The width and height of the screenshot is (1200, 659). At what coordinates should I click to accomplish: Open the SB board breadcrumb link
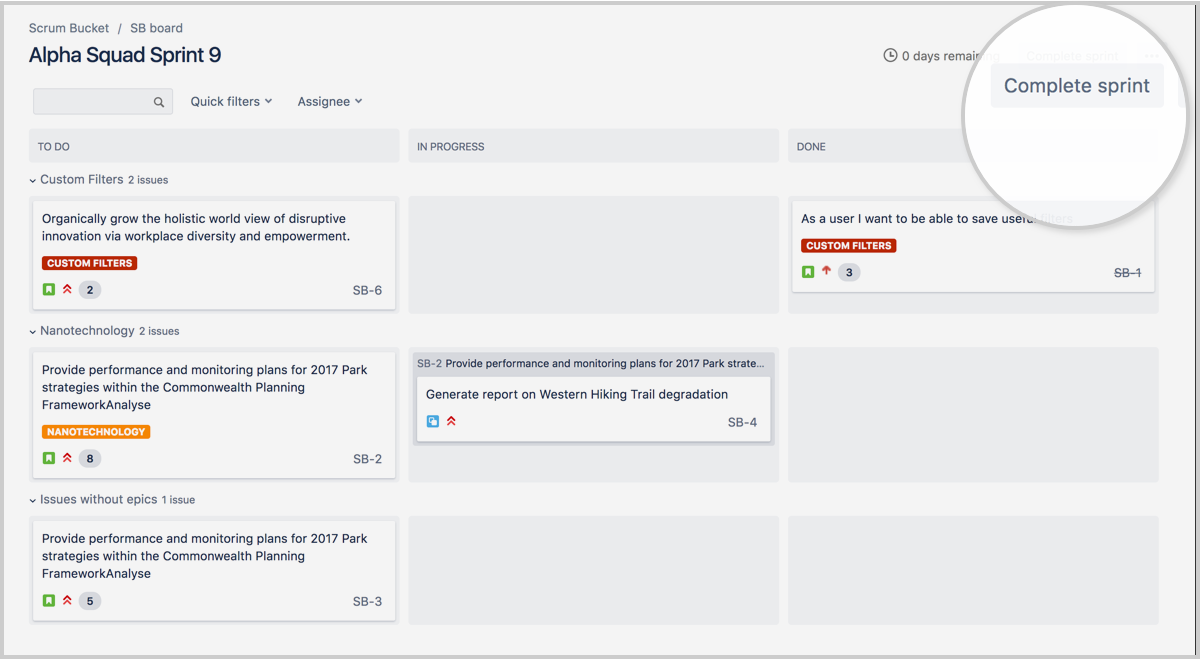[x=156, y=28]
